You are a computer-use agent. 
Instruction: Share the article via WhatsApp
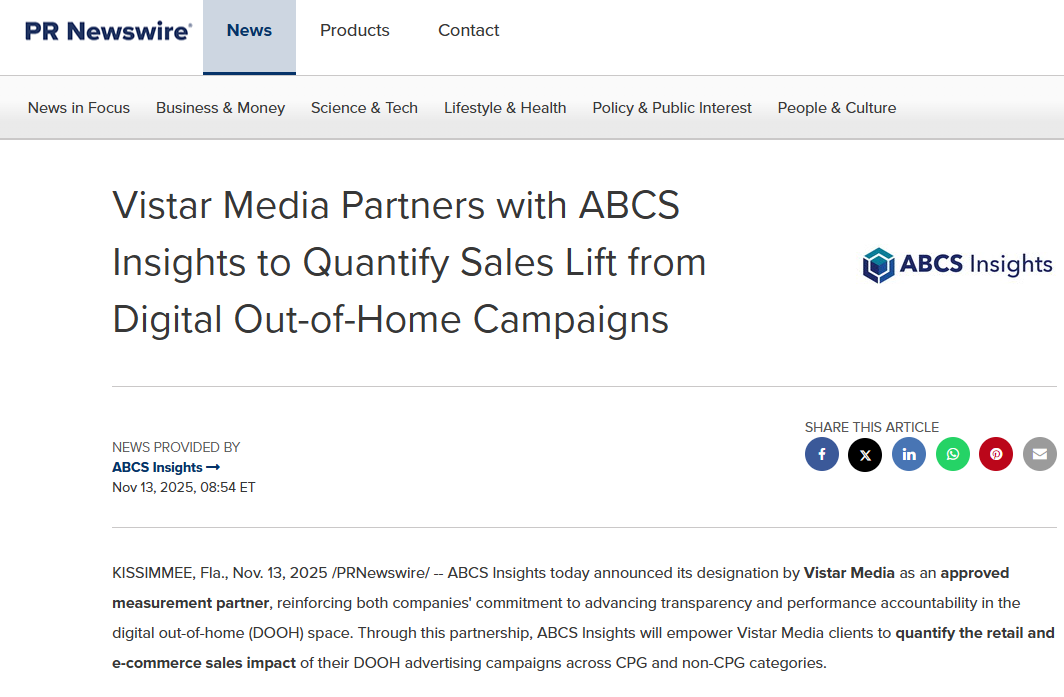pos(953,454)
